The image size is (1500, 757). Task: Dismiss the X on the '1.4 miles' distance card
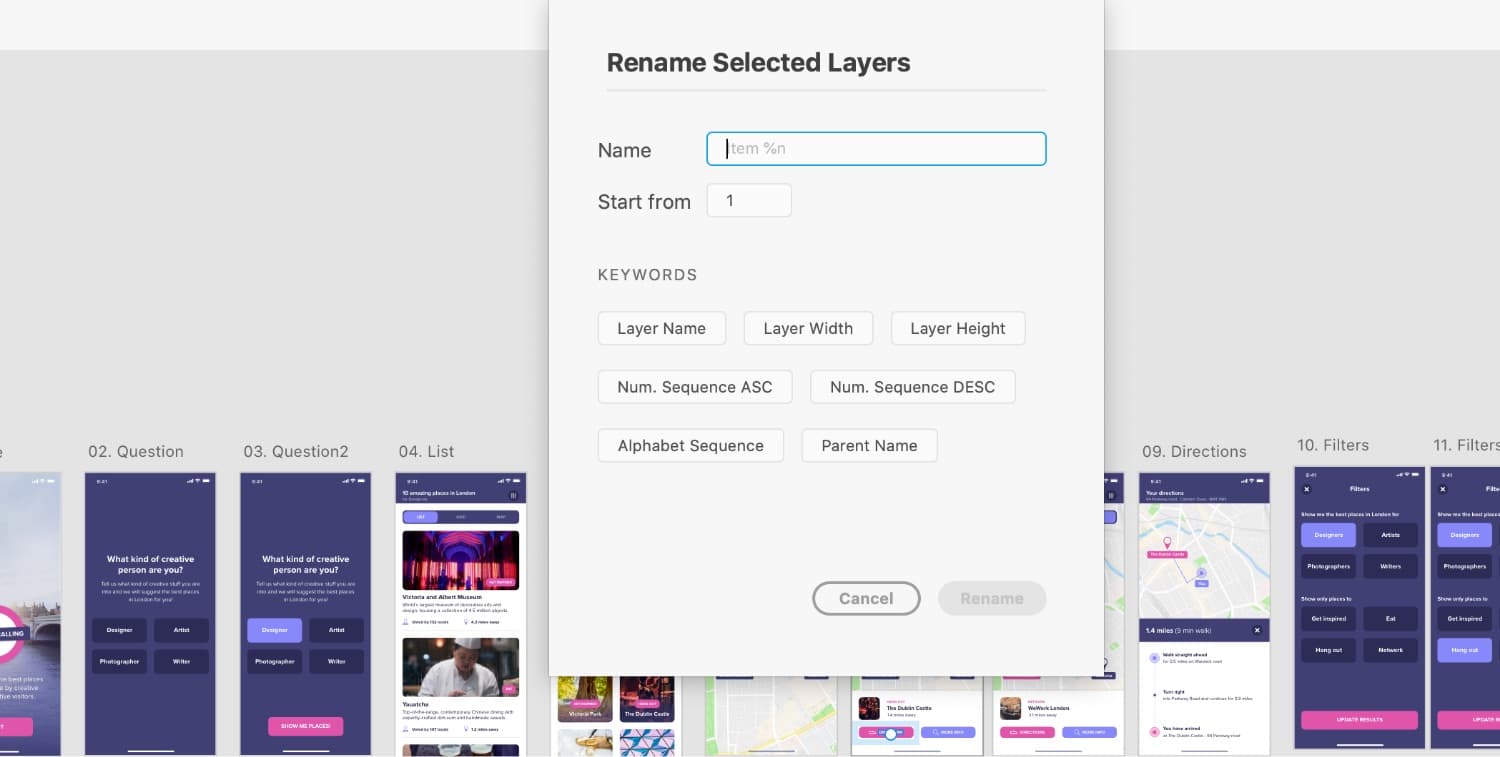coord(1258,629)
